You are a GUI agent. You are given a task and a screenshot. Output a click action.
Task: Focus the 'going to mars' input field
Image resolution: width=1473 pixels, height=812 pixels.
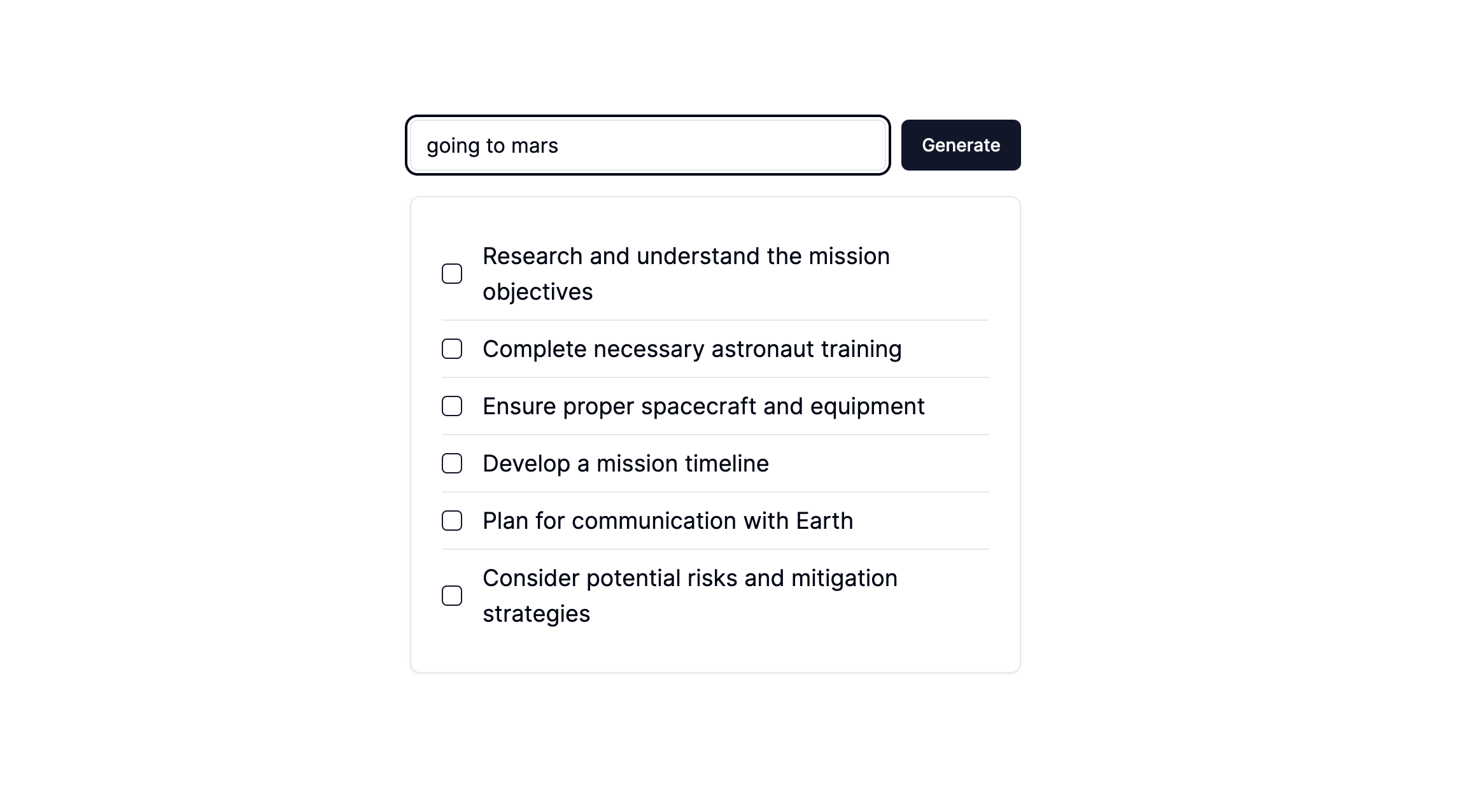pyautogui.click(x=648, y=145)
